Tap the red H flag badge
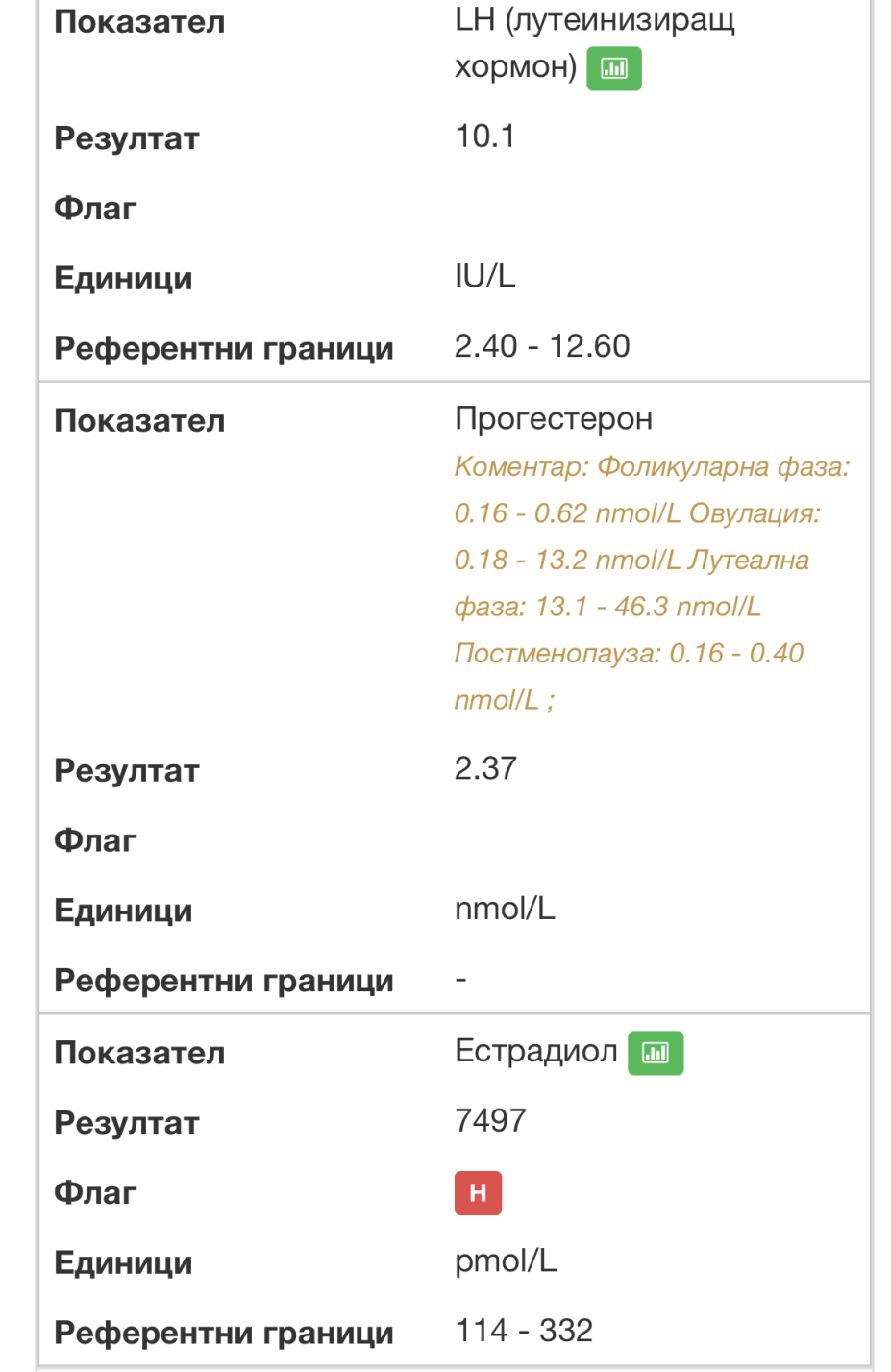The image size is (891, 1372). point(478,1193)
